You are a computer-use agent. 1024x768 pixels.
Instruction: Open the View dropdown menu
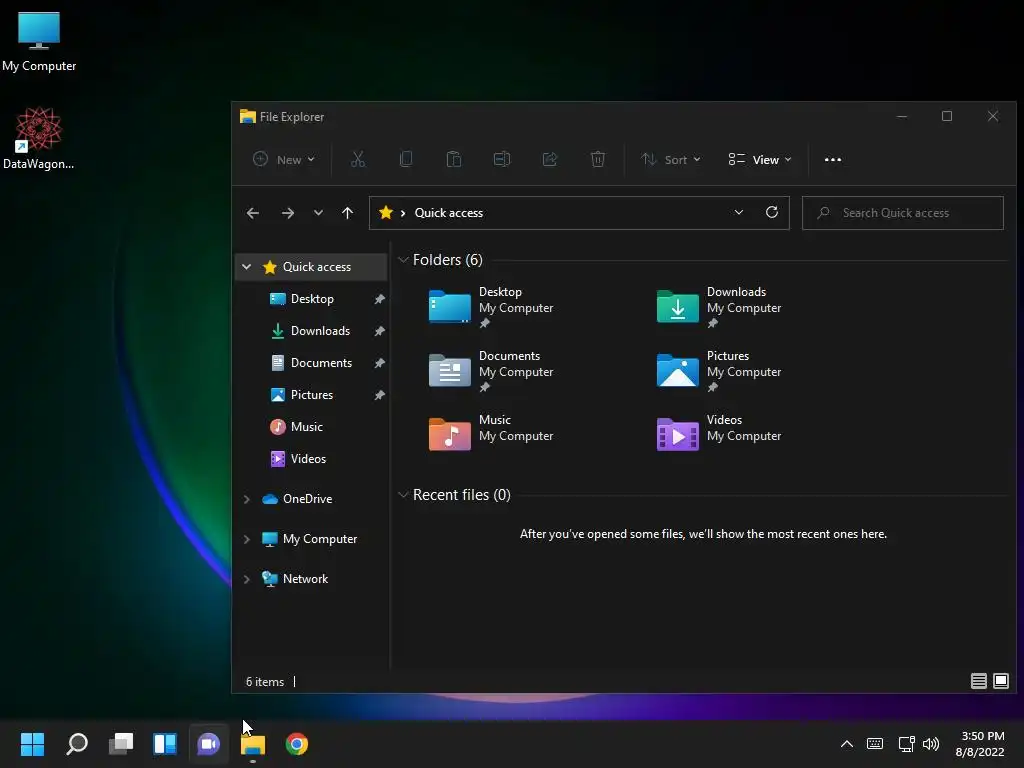[x=760, y=159]
